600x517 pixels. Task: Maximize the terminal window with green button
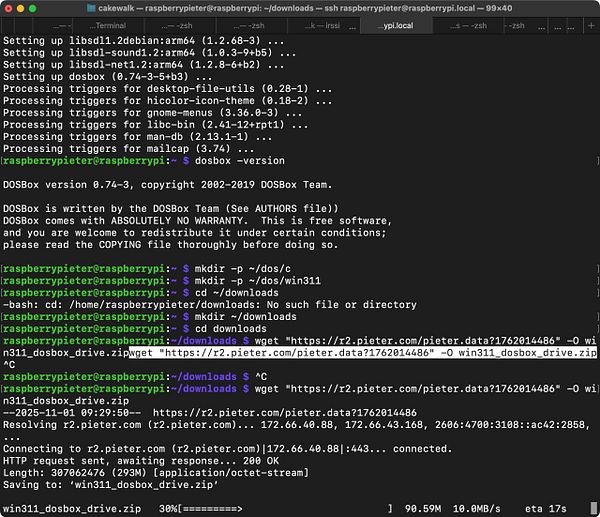[33, 8]
